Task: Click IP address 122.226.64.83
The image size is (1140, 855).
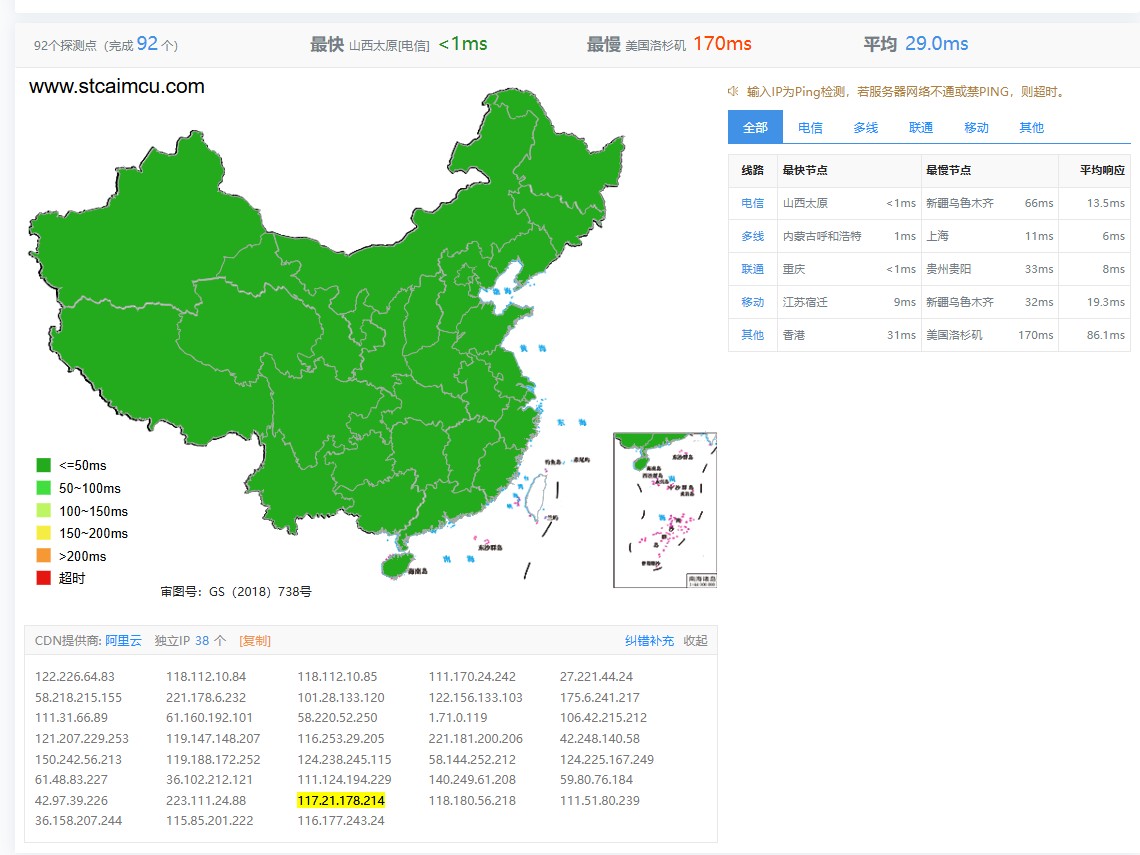Action: [75, 676]
